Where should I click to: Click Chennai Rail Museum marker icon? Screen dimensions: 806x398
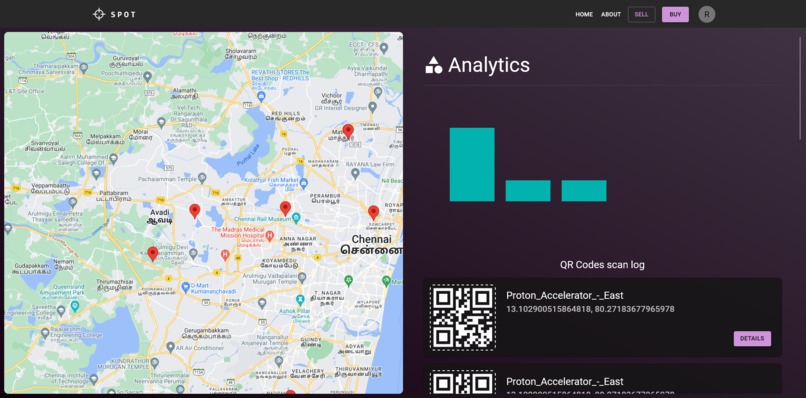coord(297,218)
